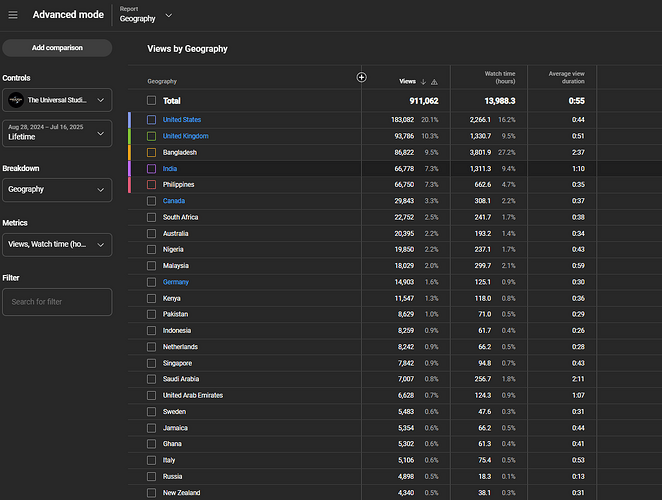Toggle the United States checkbox

pos(152,120)
